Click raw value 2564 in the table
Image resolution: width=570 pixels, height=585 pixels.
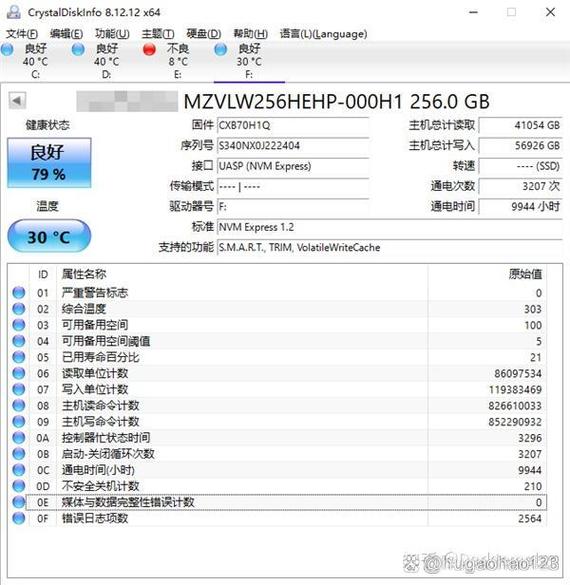[x=530, y=518]
